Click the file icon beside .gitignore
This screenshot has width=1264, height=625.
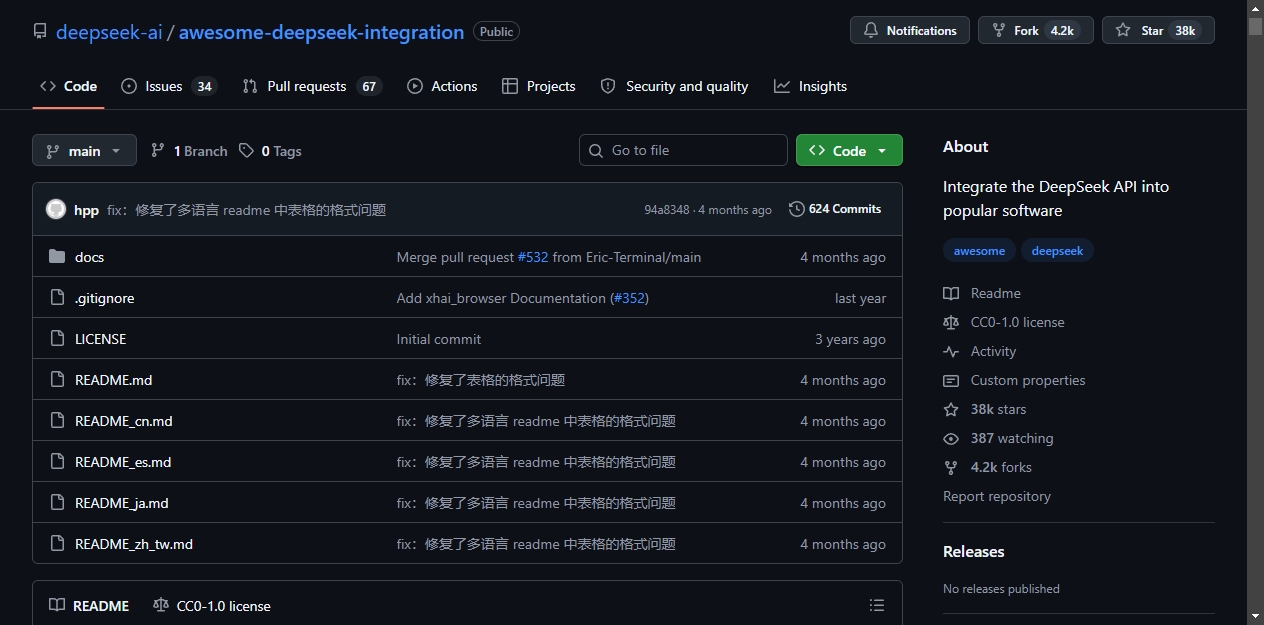[x=57, y=298]
